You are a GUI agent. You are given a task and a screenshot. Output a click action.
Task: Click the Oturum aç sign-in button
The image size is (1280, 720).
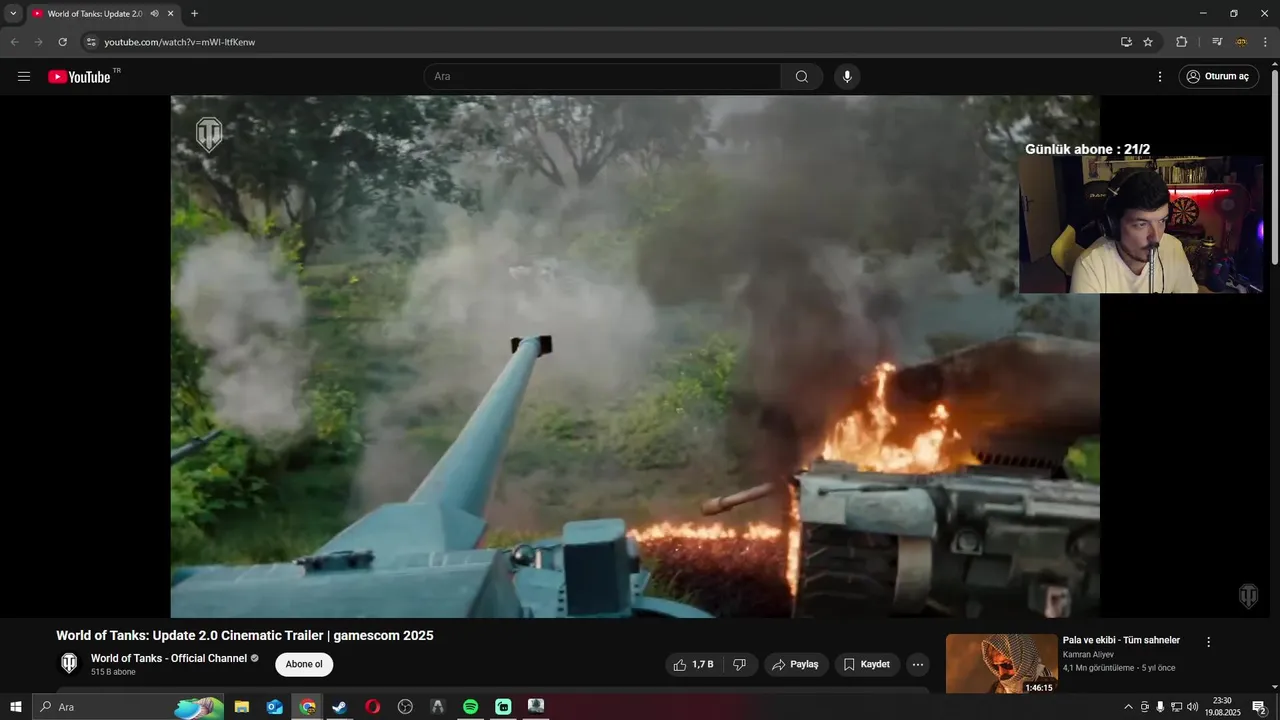1219,76
